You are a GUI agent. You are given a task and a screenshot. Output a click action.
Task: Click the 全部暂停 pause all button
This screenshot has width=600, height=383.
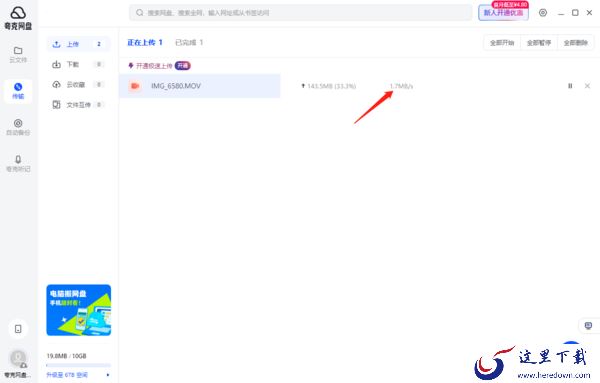point(539,43)
